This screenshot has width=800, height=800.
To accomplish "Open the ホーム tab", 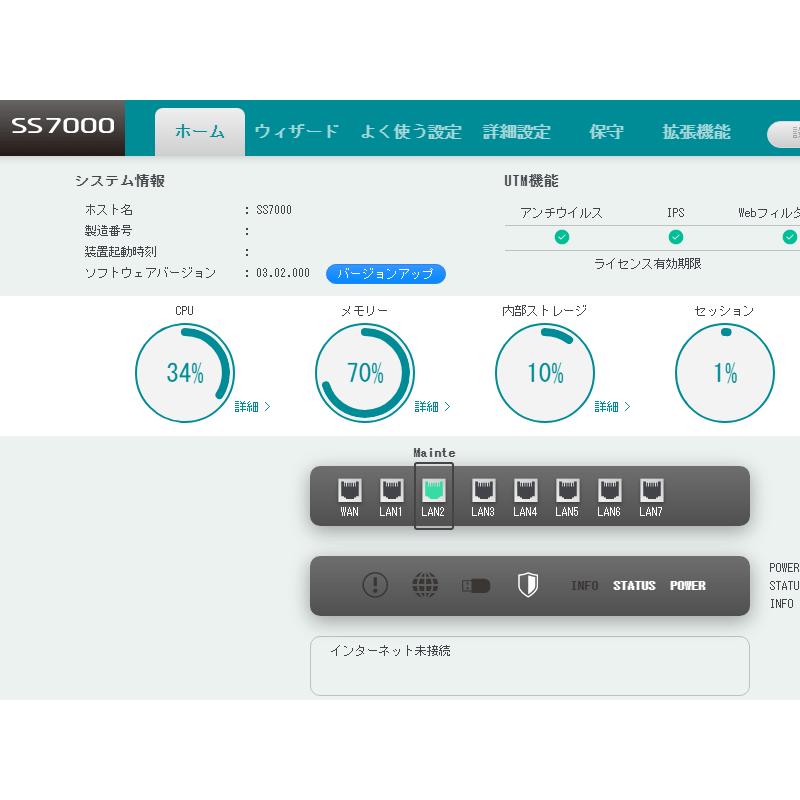I will [200, 132].
